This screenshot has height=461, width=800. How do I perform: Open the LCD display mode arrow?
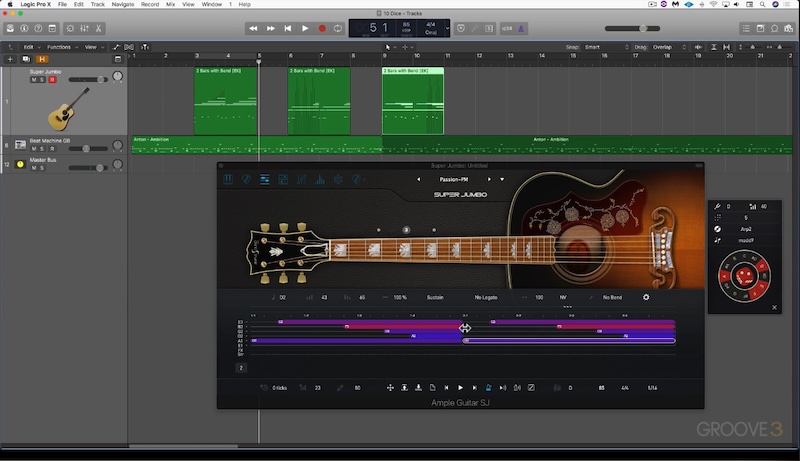click(447, 29)
